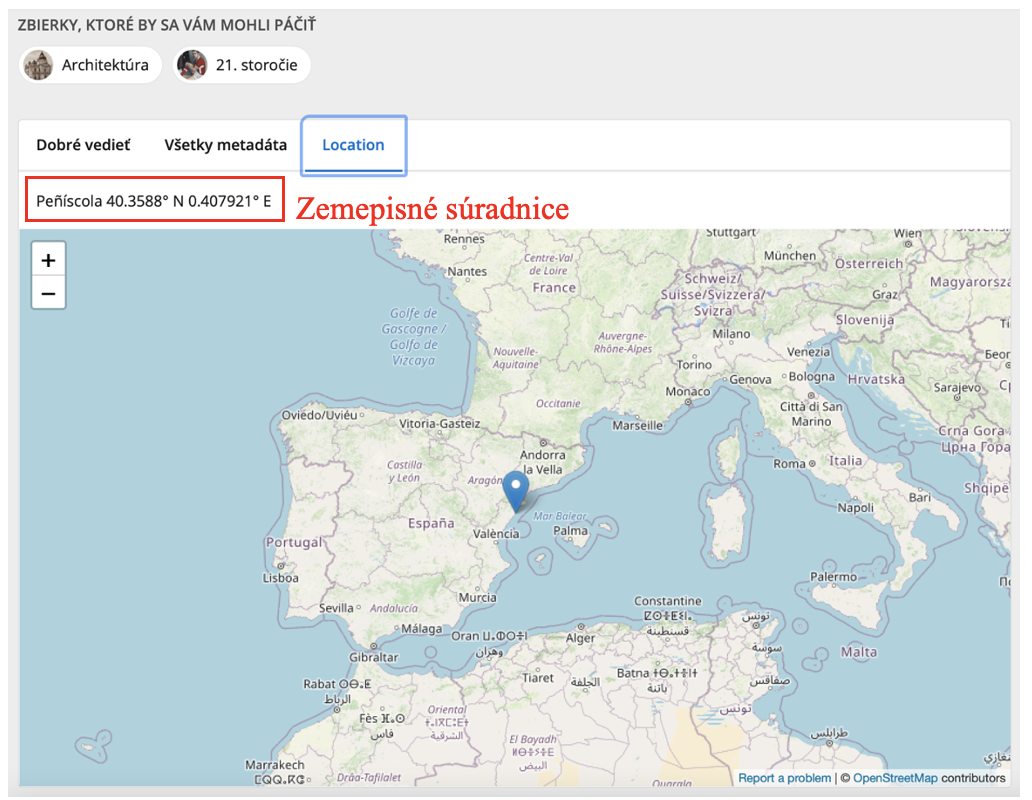Click the Marseille label on map

pyautogui.click(x=637, y=426)
